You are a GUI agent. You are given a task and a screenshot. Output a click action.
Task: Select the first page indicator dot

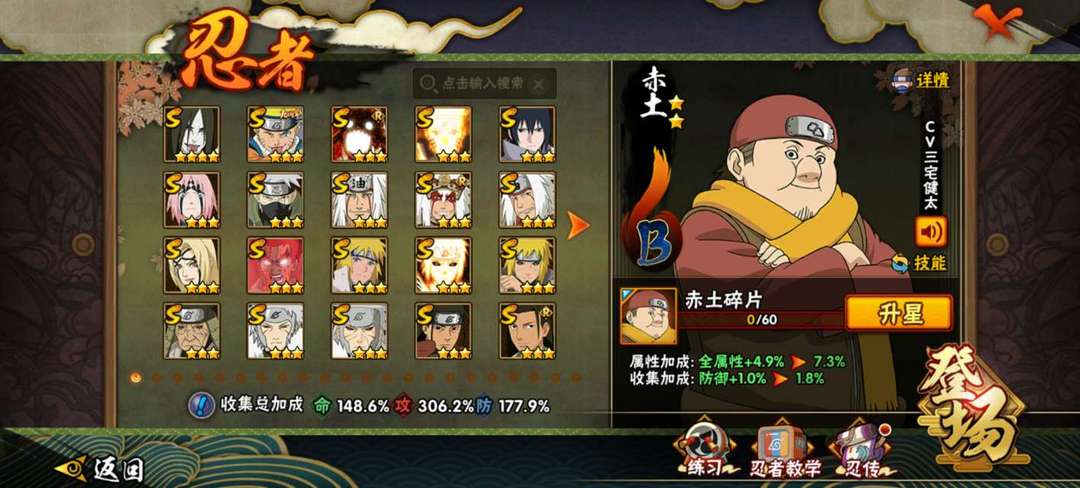136,377
